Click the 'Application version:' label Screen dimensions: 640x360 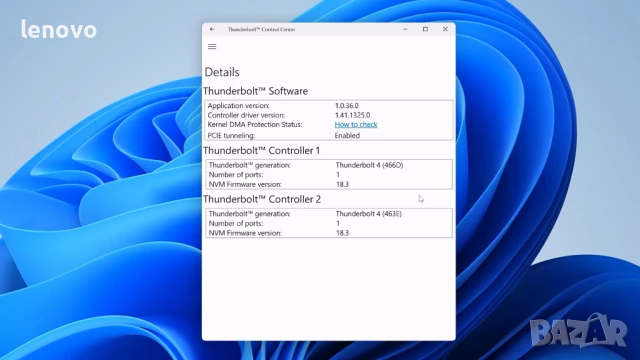pos(238,106)
